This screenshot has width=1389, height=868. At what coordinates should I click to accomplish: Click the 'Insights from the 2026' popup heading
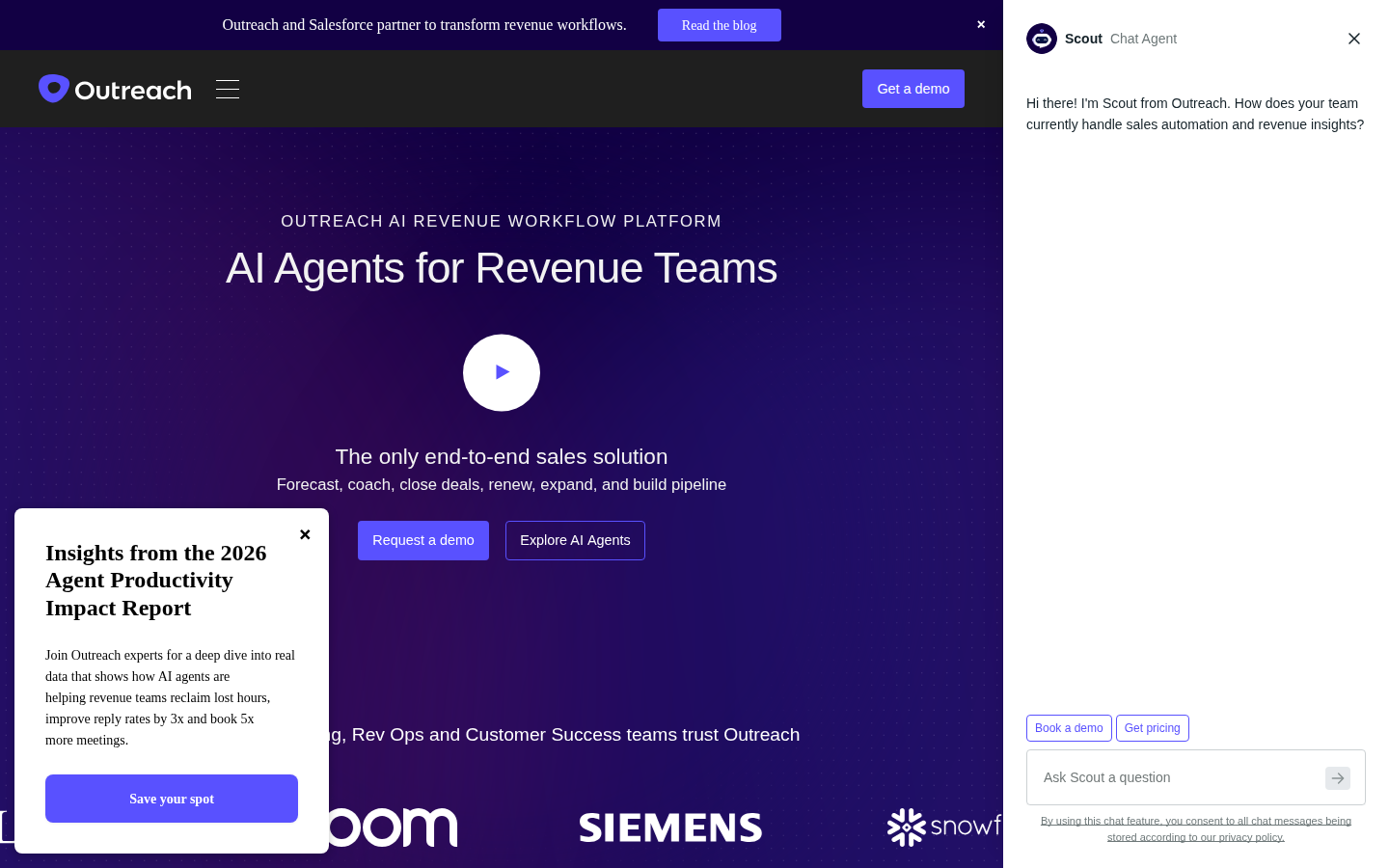(156, 581)
